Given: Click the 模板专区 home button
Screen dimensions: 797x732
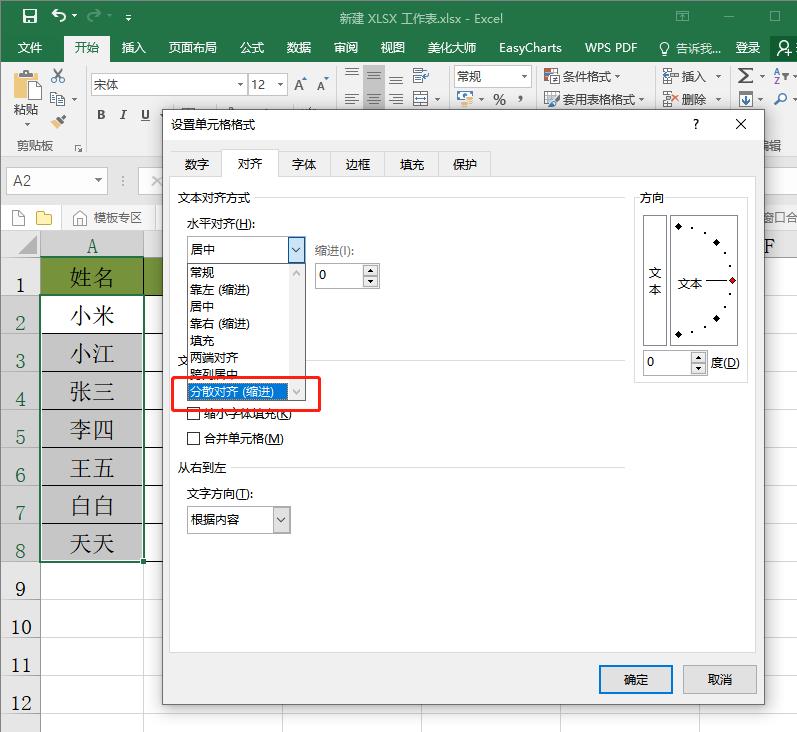Looking at the screenshot, I should (107, 218).
